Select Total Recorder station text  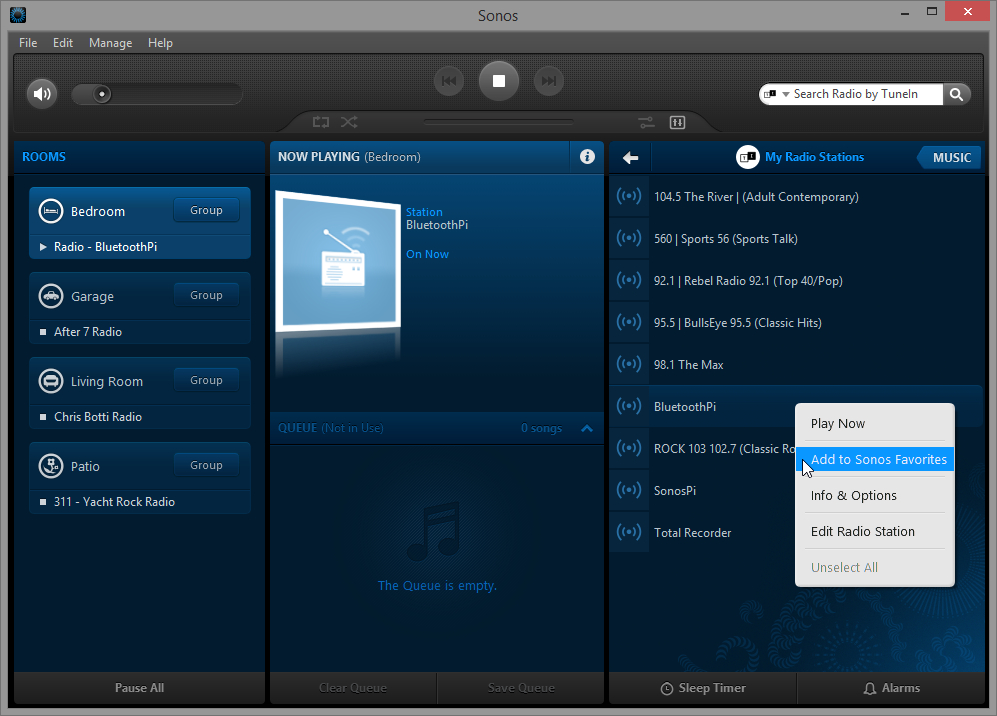click(x=692, y=533)
